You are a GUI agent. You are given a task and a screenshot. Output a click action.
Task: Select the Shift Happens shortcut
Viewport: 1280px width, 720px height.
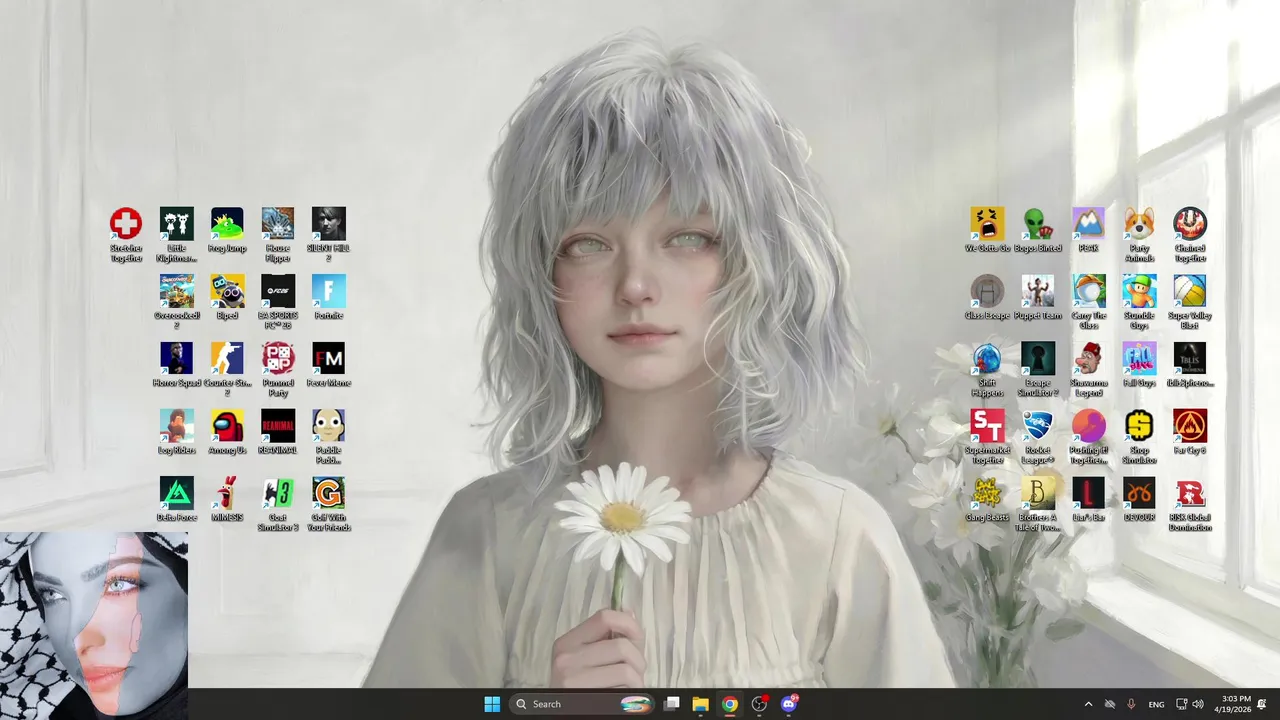click(987, 358)
